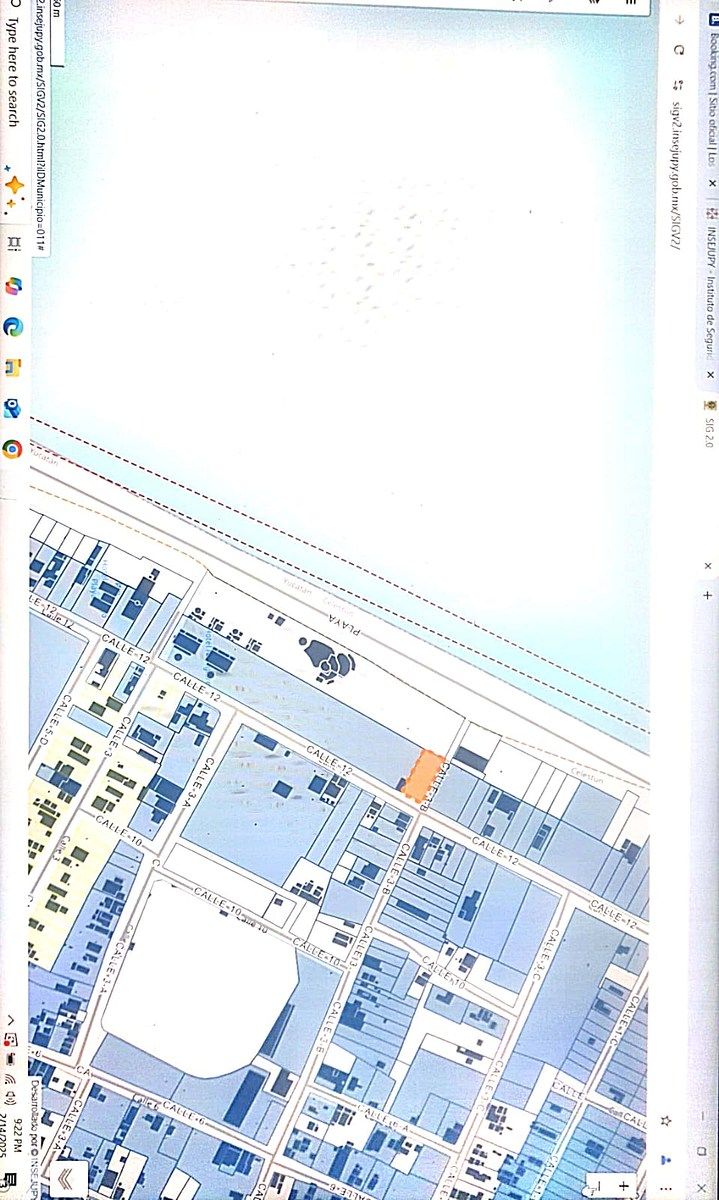Open File Explorer from the taskbar
Screen dimensions: 719x1200
pos(12,367)
